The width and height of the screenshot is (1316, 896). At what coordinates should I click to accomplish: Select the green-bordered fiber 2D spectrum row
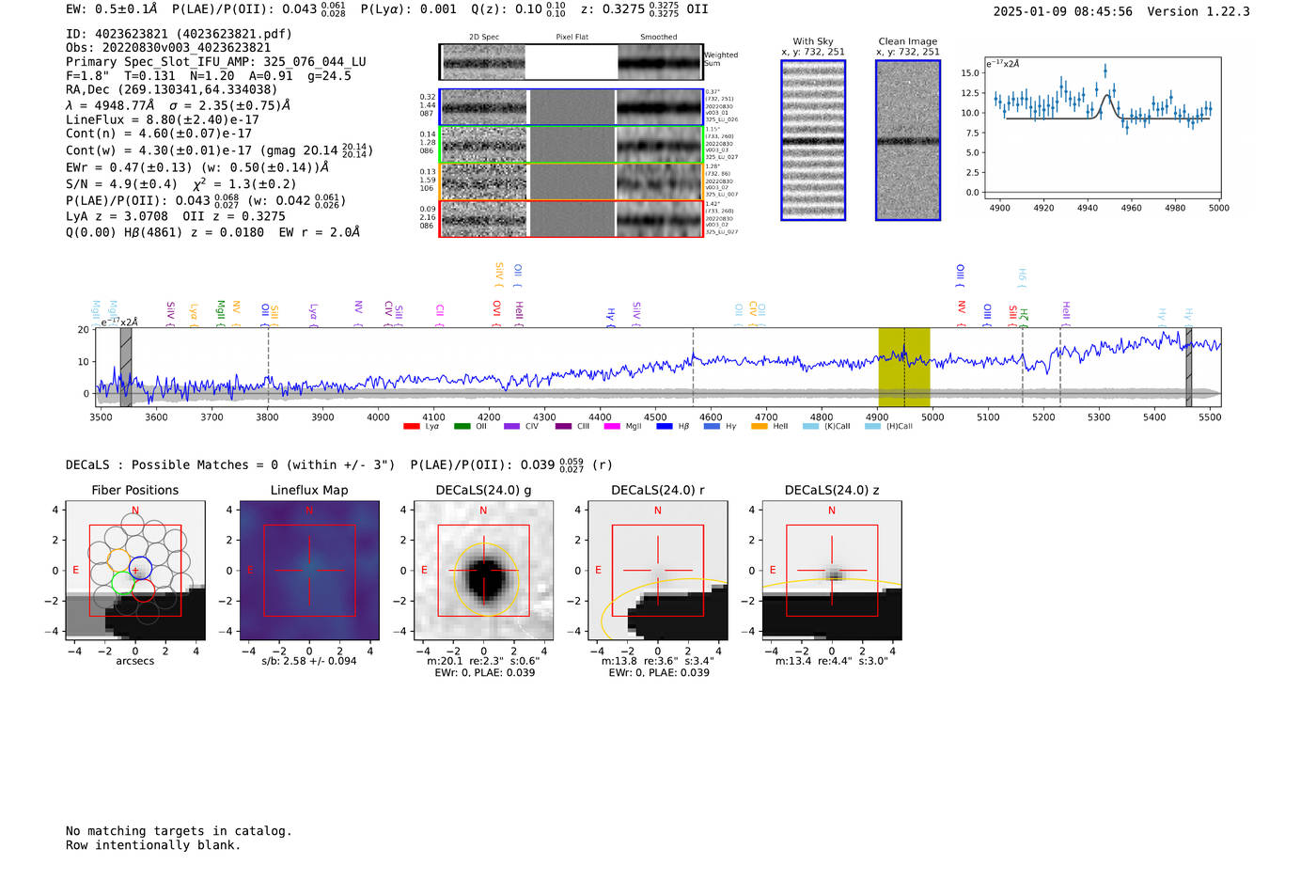[x=572, y=145]
